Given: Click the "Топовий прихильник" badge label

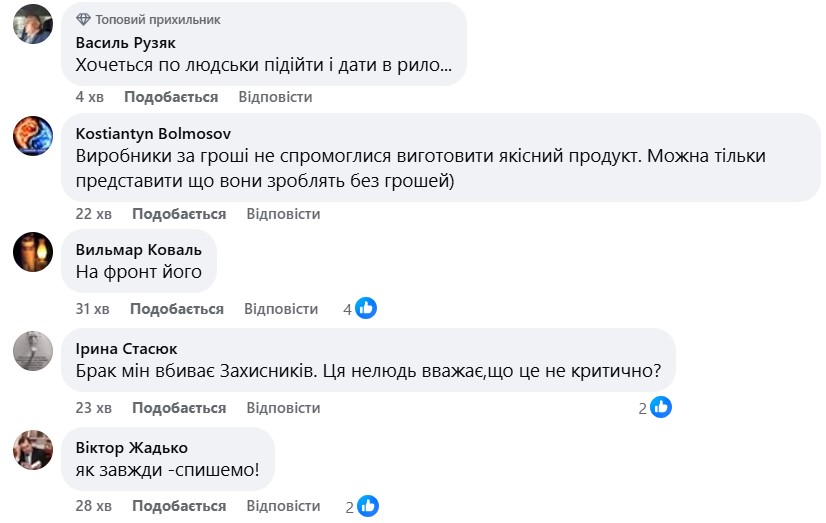Looking at the screenshot, I should tap(158, 19).
